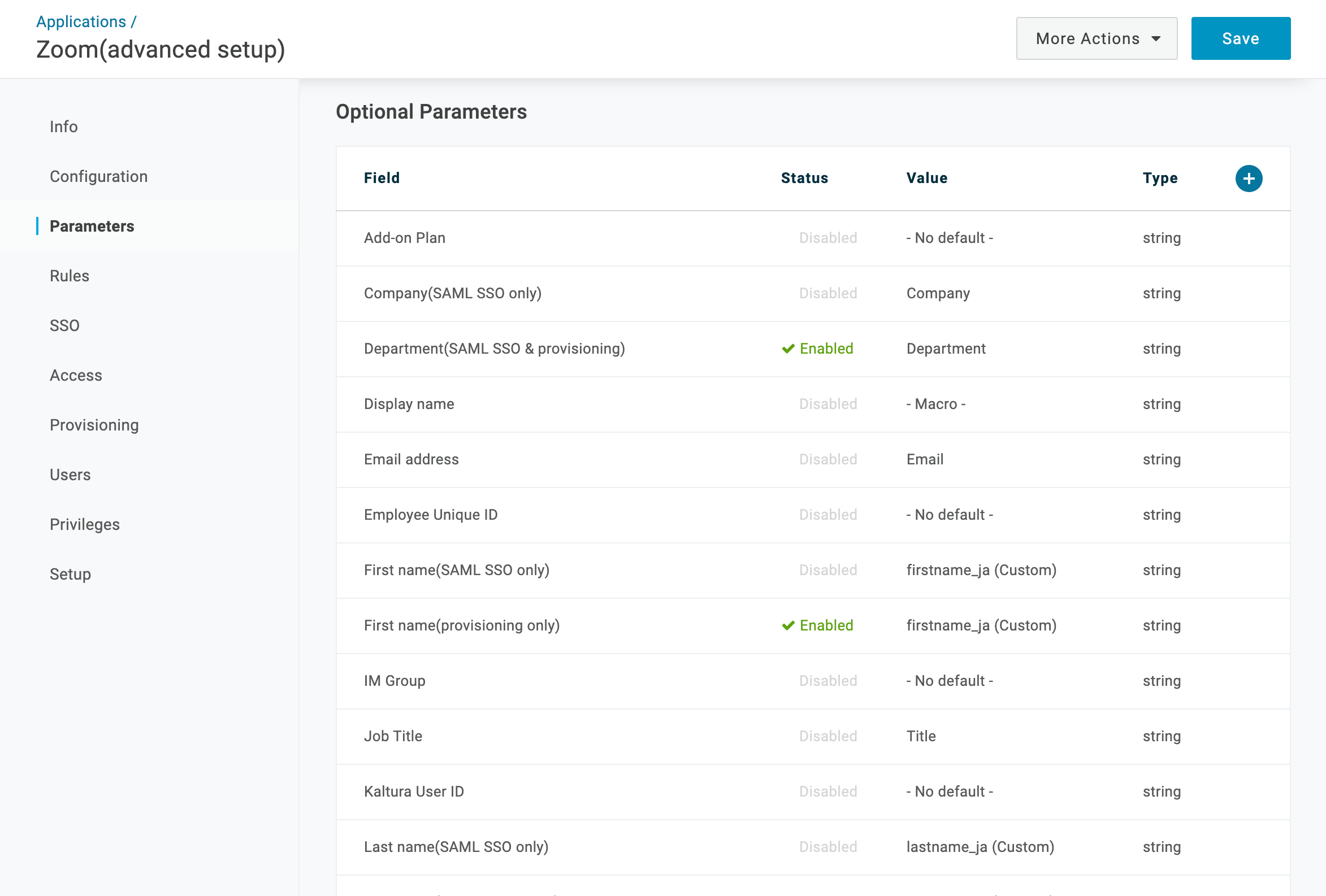Go back to Applications breadcrumb link
Image resolution: width=1326 pixels, height=896 pixels.
(81, 21)
